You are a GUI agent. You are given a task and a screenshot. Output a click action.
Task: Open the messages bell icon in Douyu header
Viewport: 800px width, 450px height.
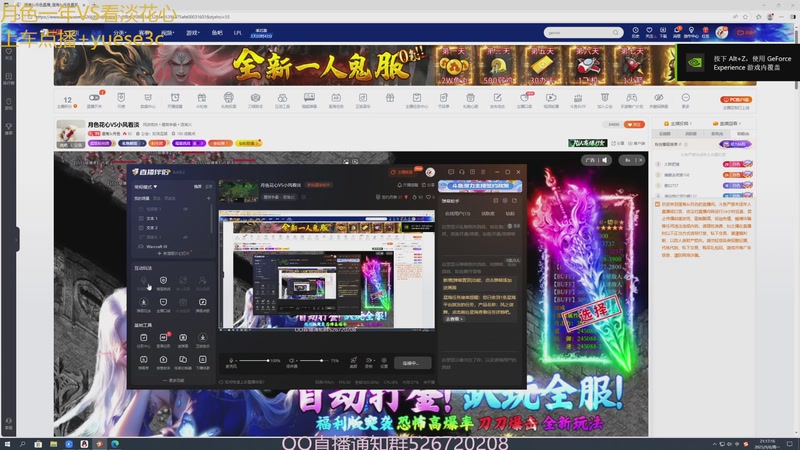pos(677,31)
